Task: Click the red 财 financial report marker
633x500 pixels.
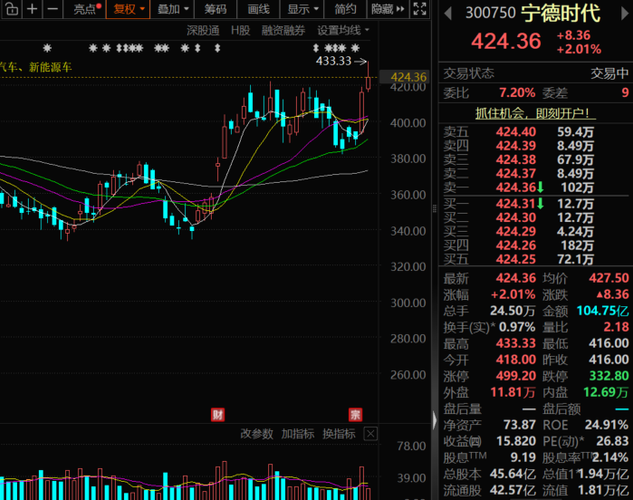Action: 218,414
